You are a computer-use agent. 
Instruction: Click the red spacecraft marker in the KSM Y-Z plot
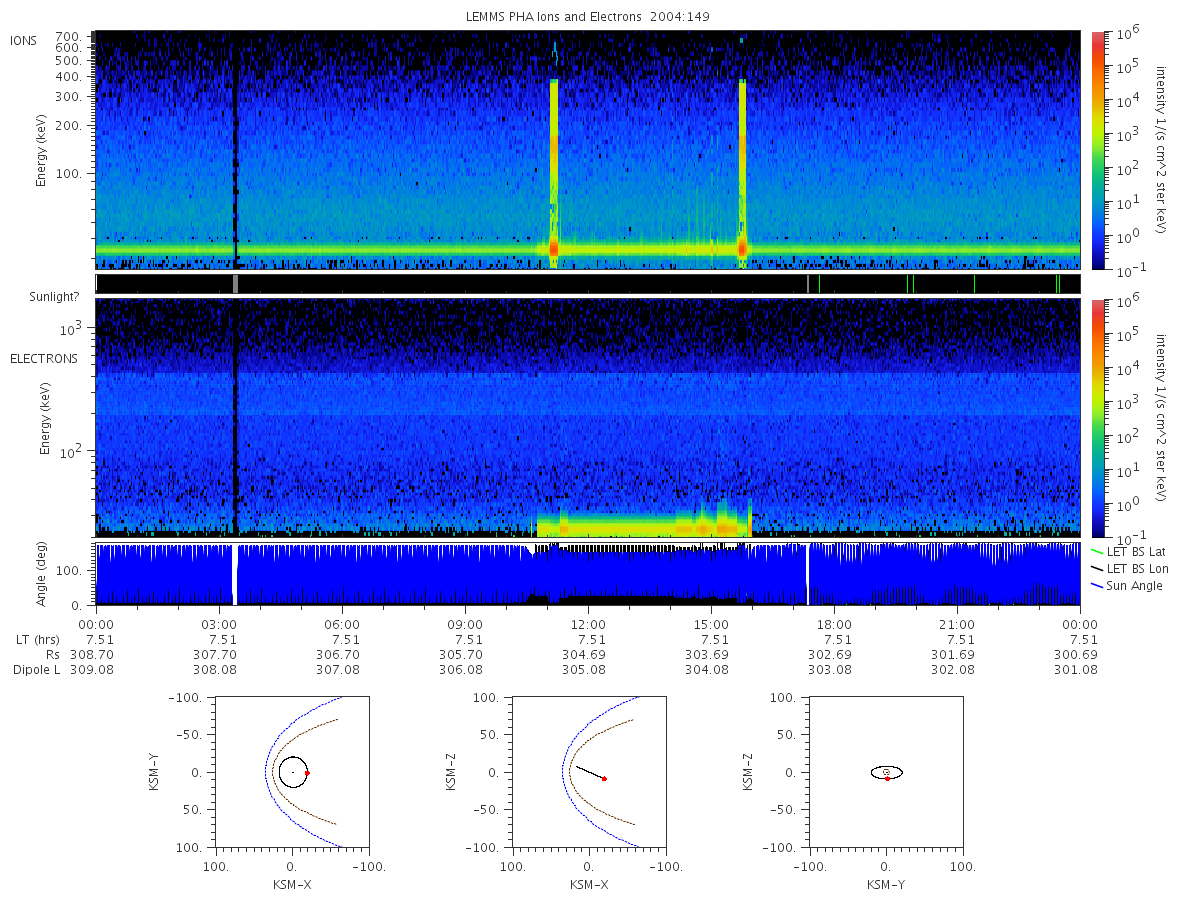click(887, 778)
